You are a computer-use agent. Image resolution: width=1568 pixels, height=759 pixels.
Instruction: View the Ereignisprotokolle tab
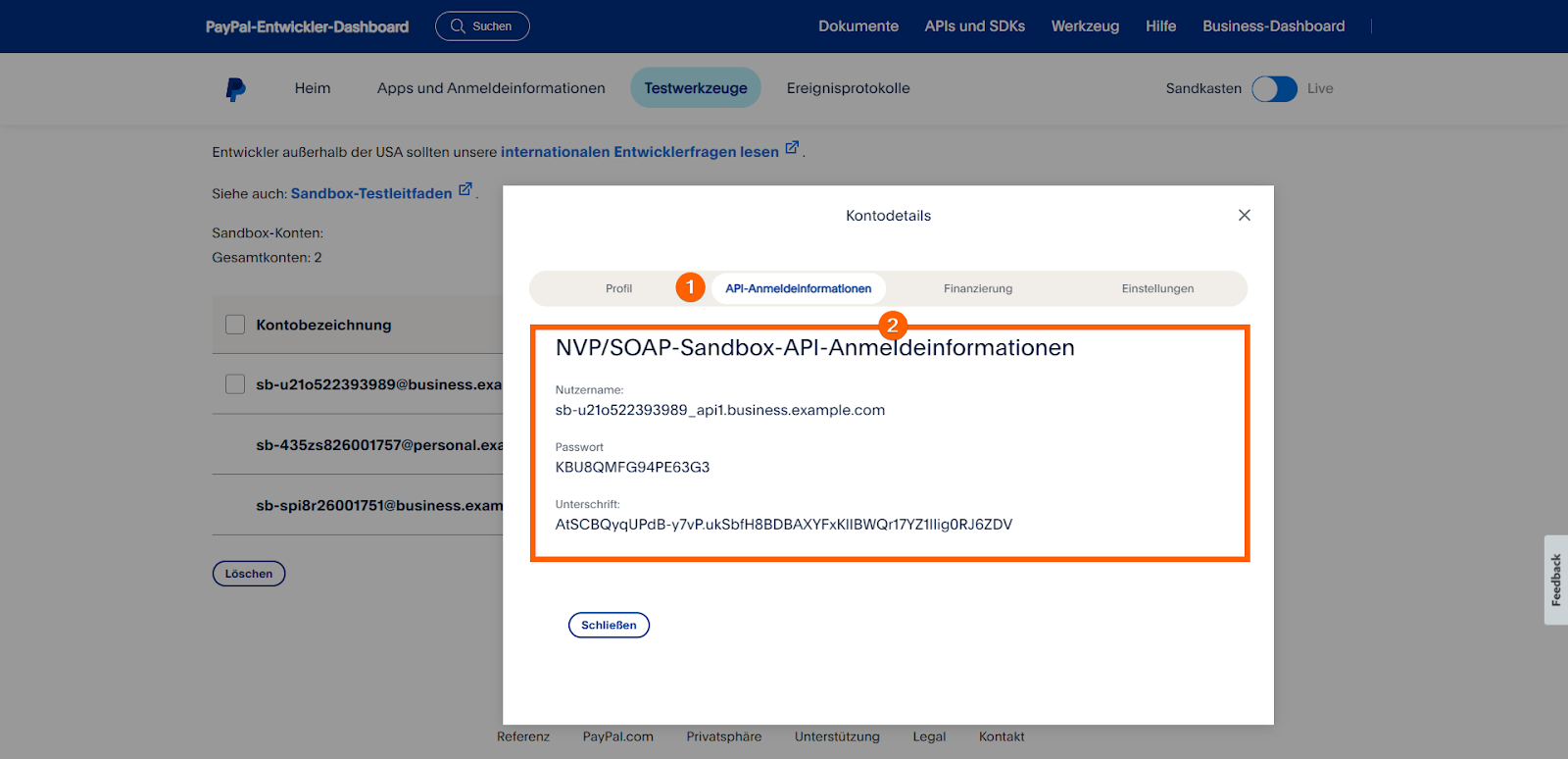pos(848,88)
